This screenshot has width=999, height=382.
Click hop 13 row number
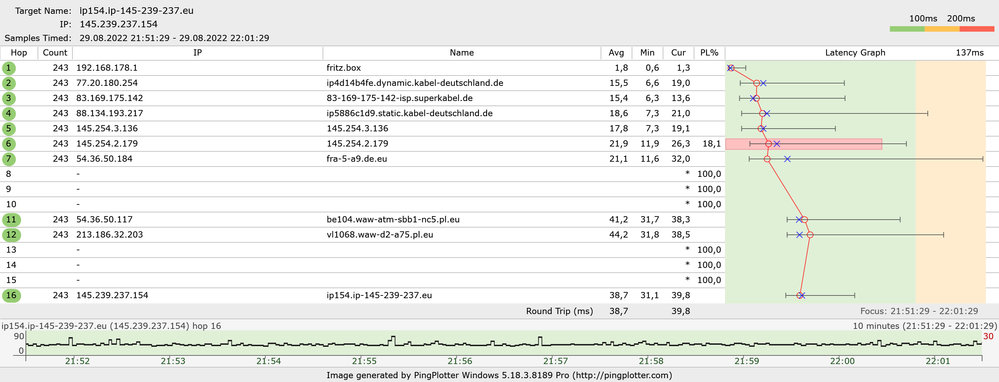tap(11, 250)
